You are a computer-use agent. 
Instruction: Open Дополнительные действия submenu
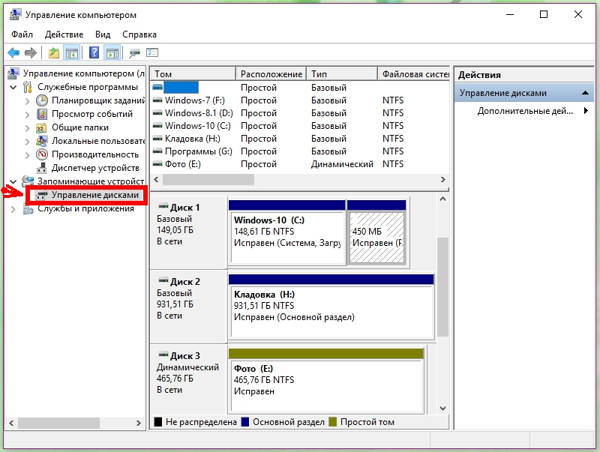(524, 111)
